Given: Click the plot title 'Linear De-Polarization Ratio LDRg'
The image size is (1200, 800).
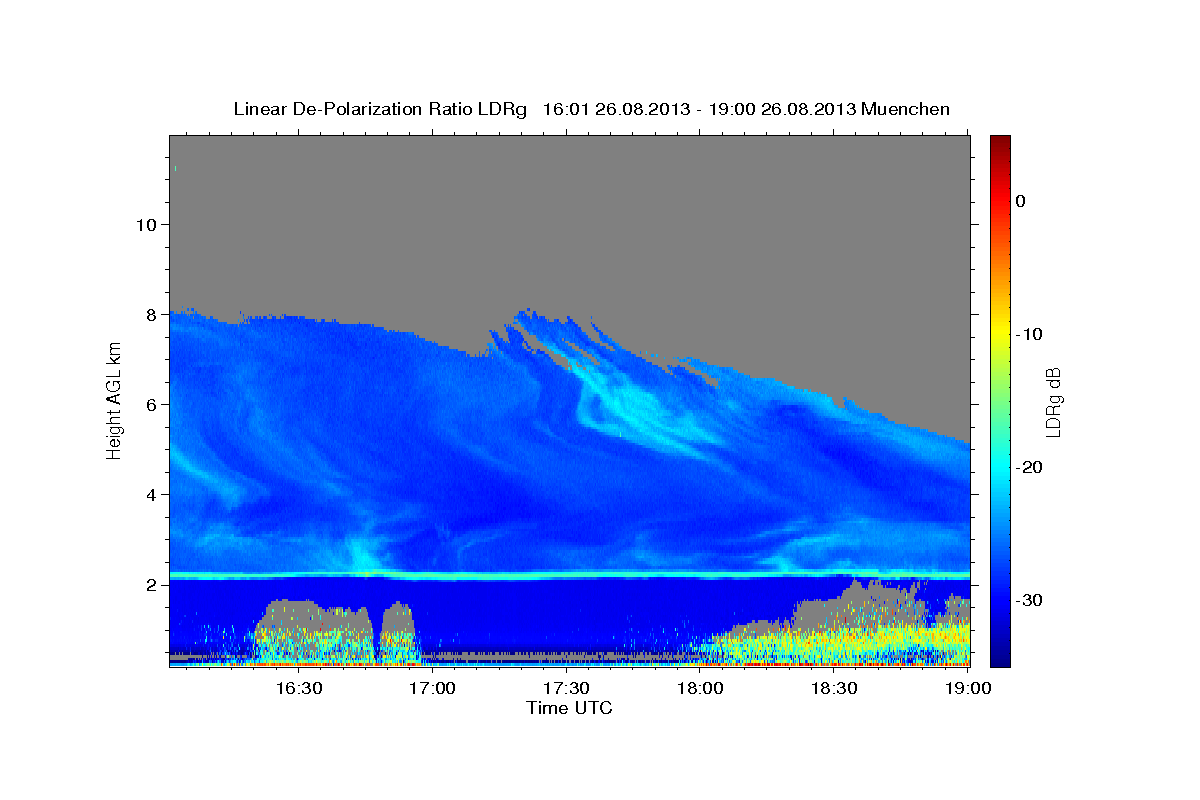Looking at the screenshot, I should (x=379, y=109).
